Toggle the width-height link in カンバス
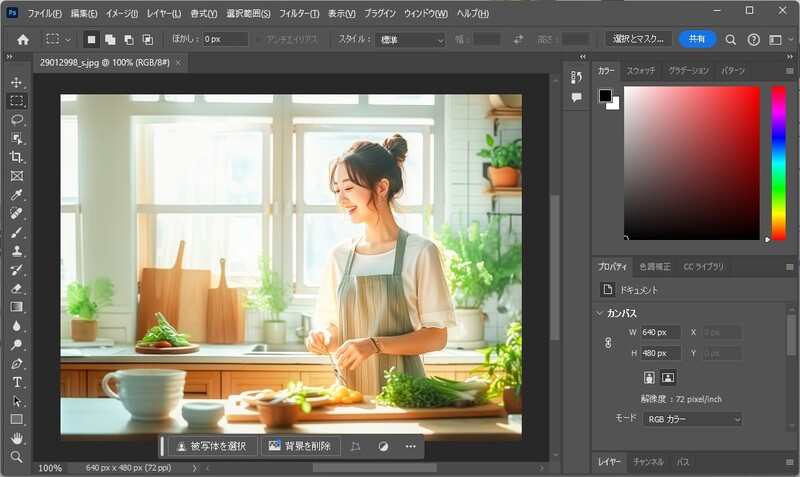The height and width of the screenshot is (477, 800). click(608, 342)
